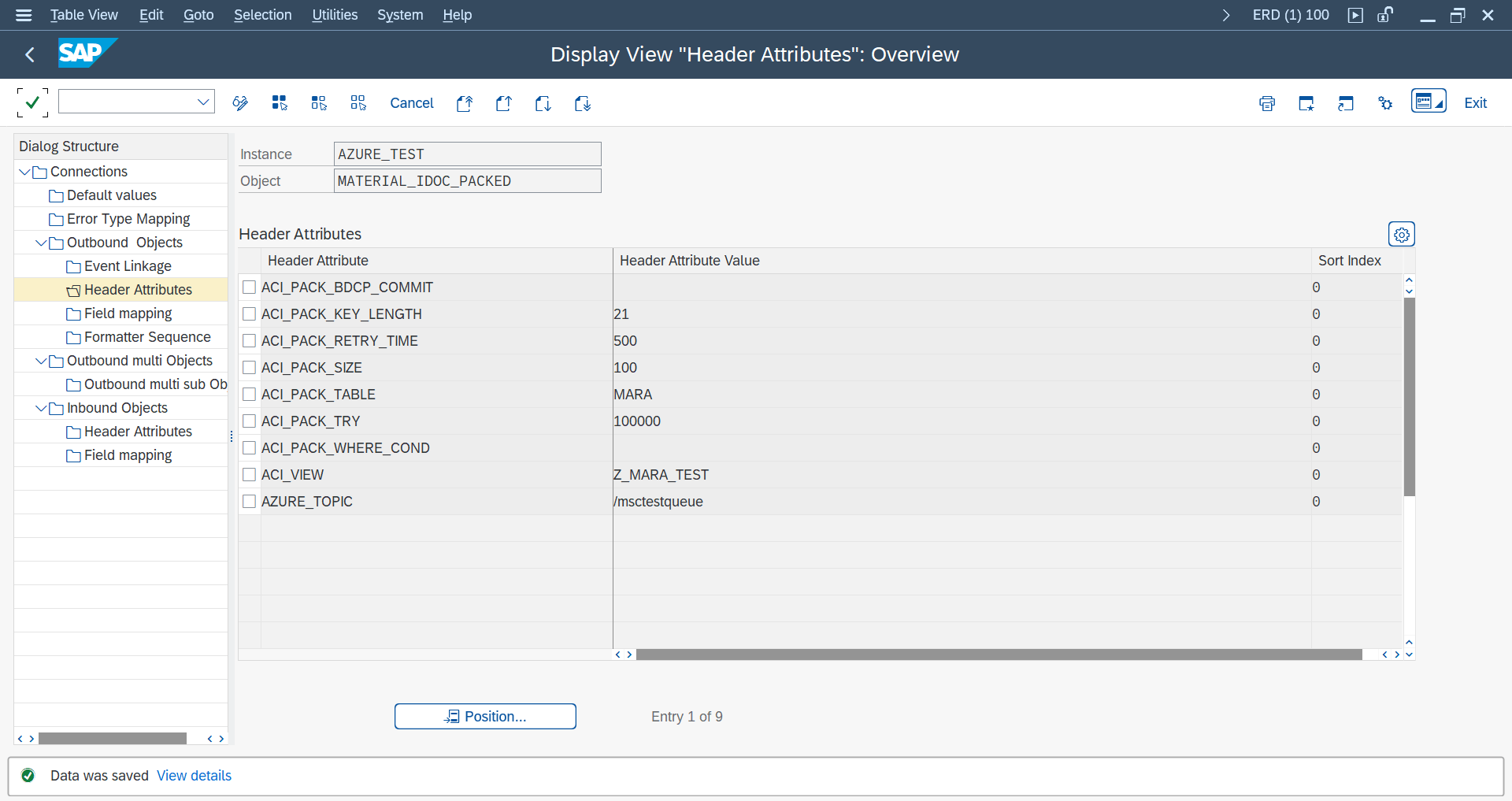Open the System menu
This screenshot has width=1512, height=801.
tap(400, 15)
